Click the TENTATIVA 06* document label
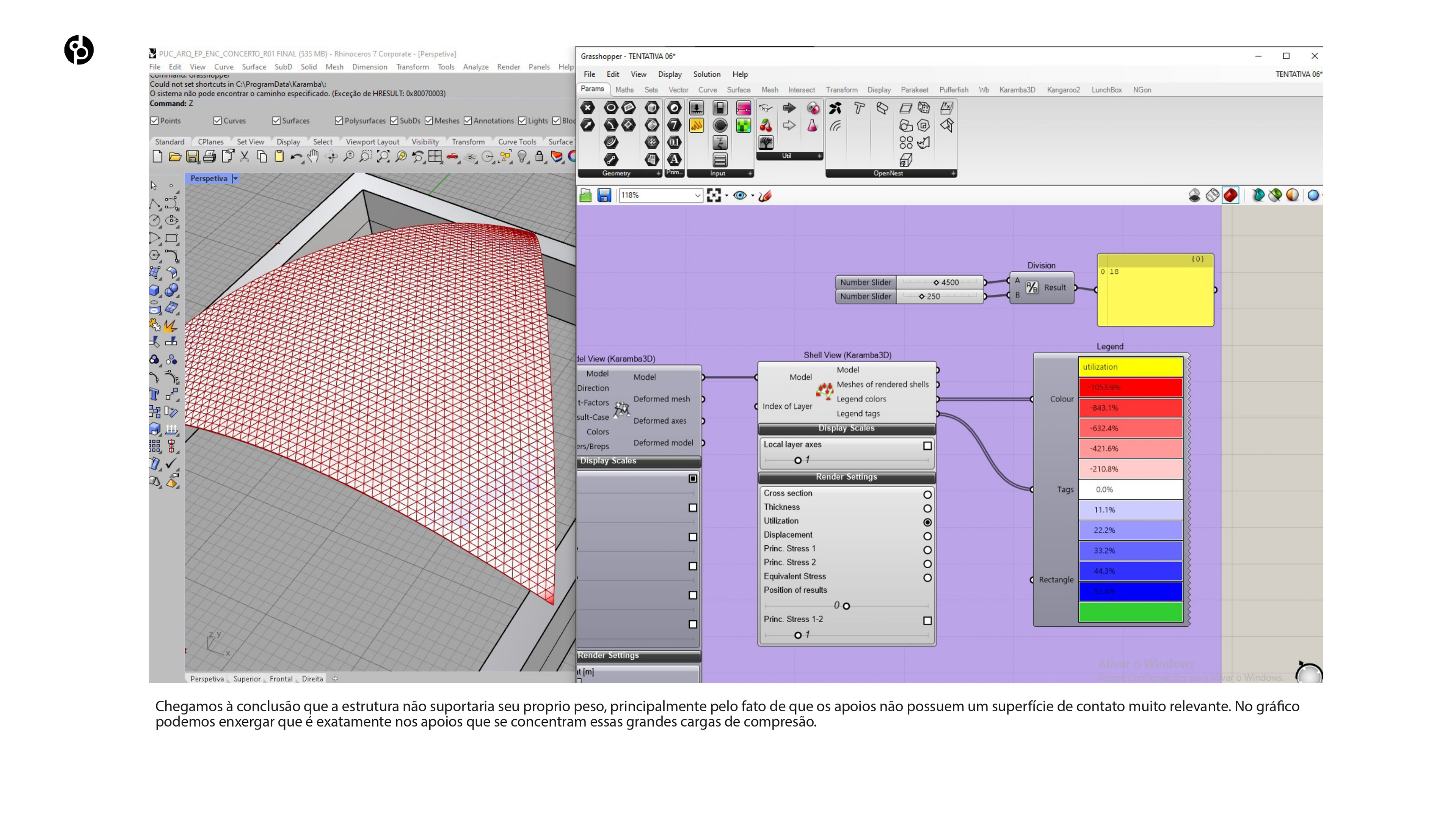The height and width of the screenshot is (819, 1456). (1298, 74)
